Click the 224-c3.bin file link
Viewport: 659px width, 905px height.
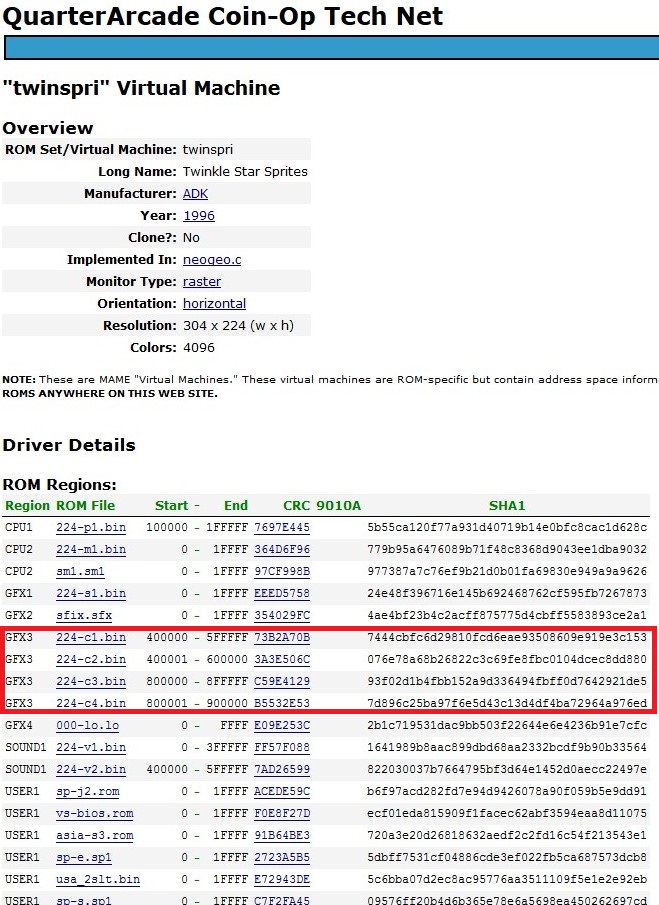click(91, 681)
